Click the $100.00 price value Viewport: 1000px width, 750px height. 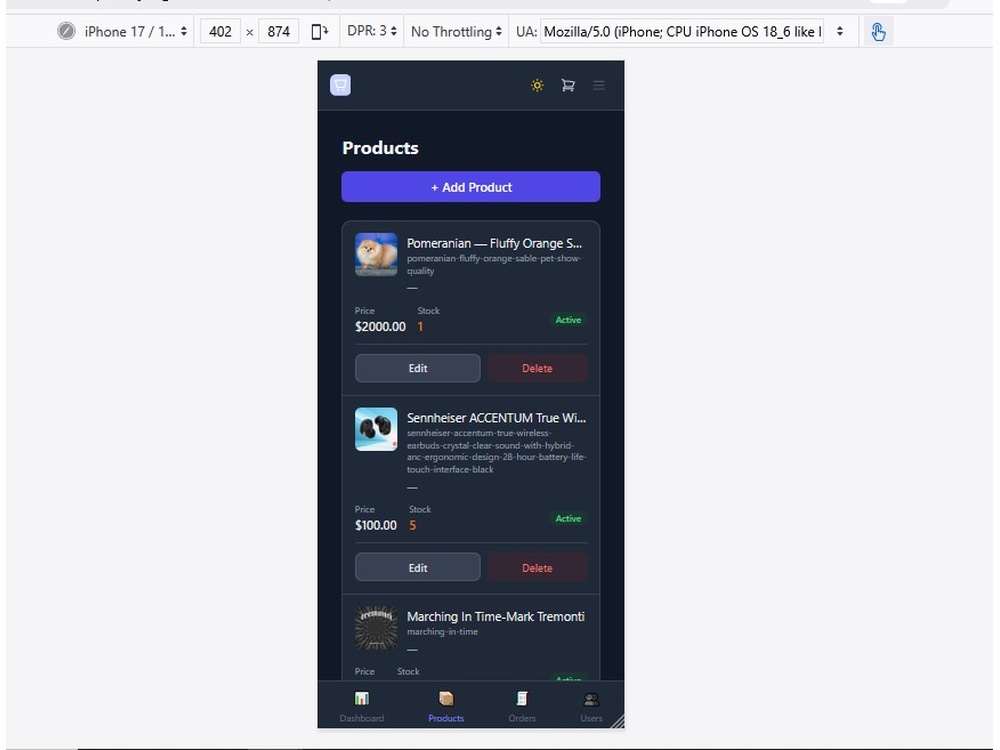click(376, 526)
